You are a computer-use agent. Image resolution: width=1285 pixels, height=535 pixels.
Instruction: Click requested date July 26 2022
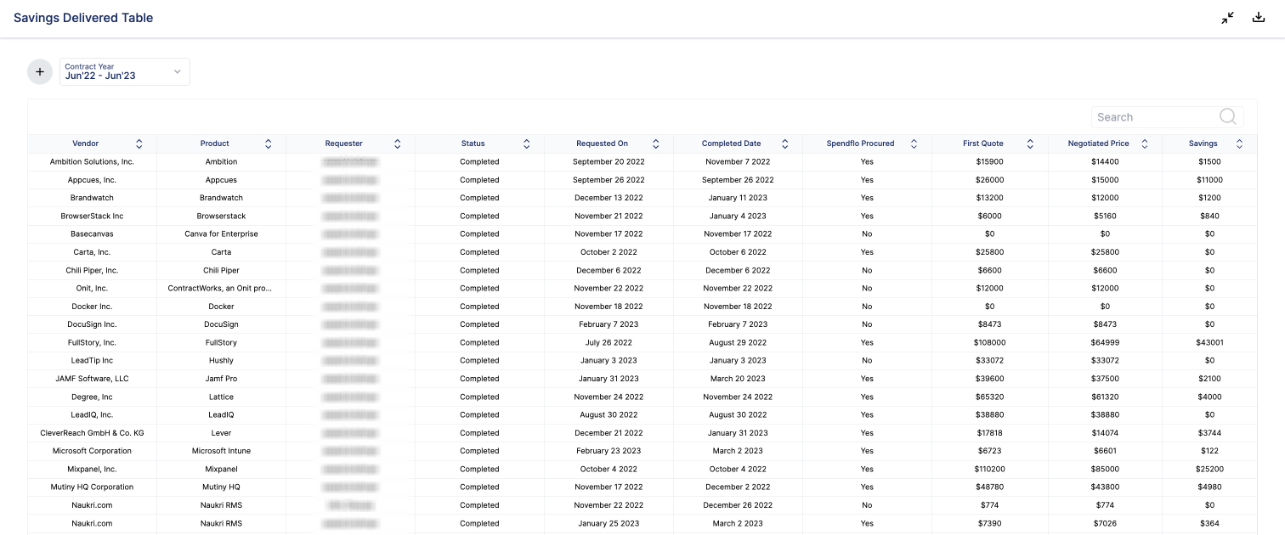(609, 342)
